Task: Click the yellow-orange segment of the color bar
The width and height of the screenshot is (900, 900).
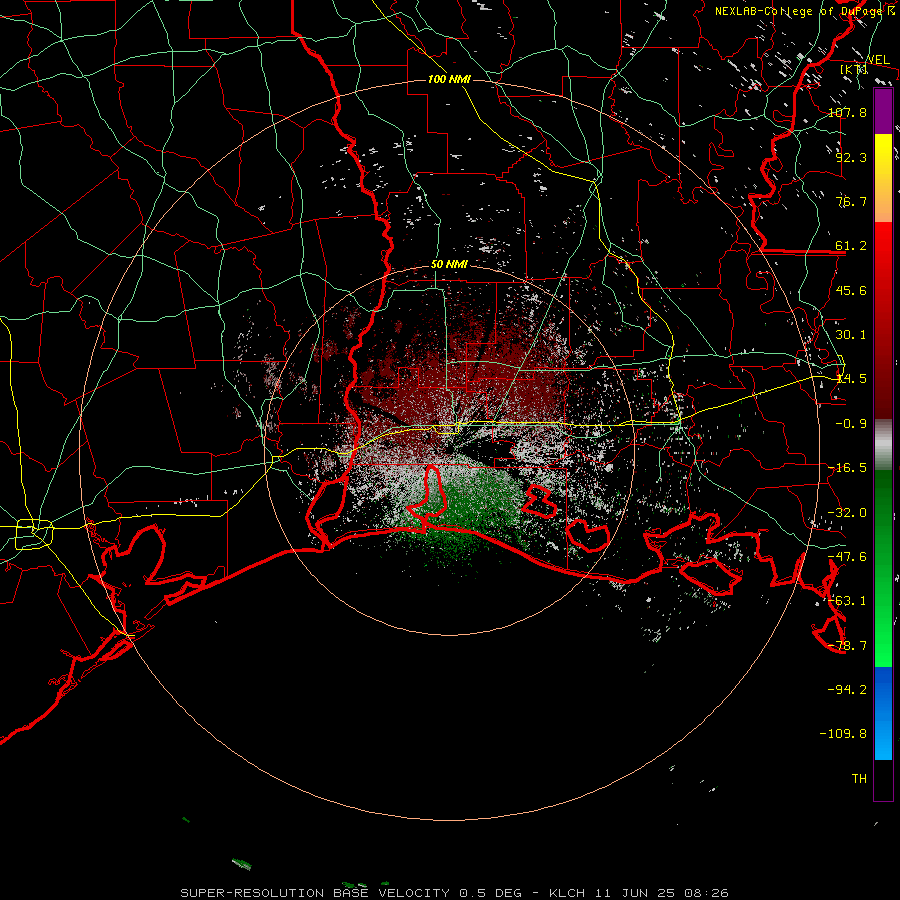Action: pos(883,178)
